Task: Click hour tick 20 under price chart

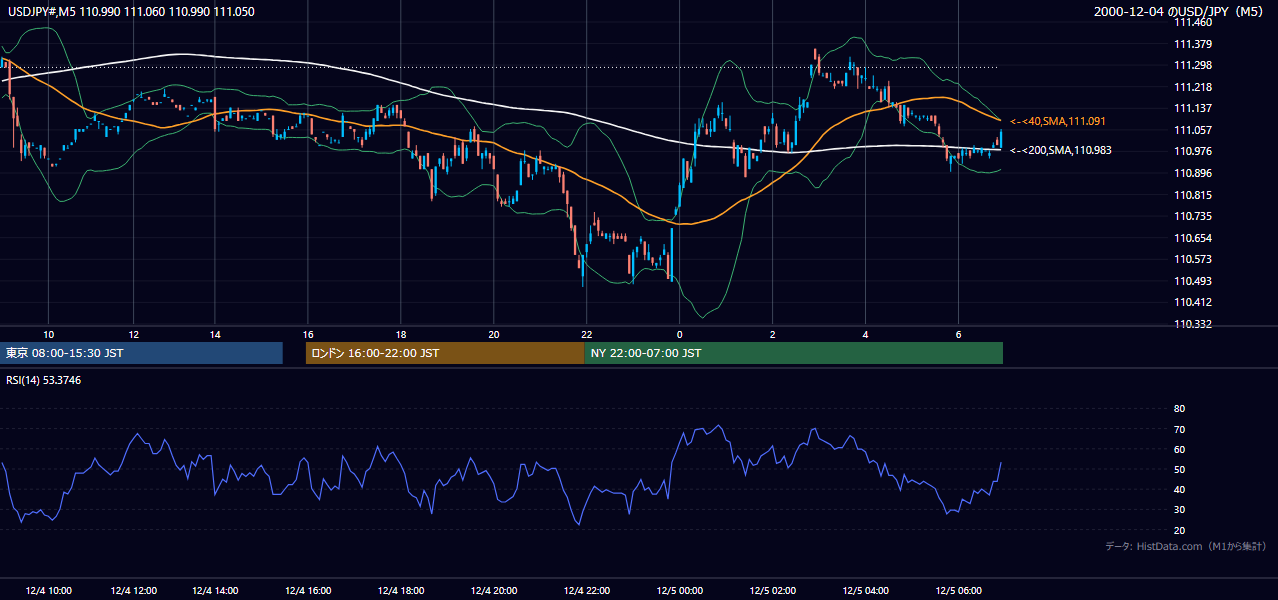Action: coord(494,334)
